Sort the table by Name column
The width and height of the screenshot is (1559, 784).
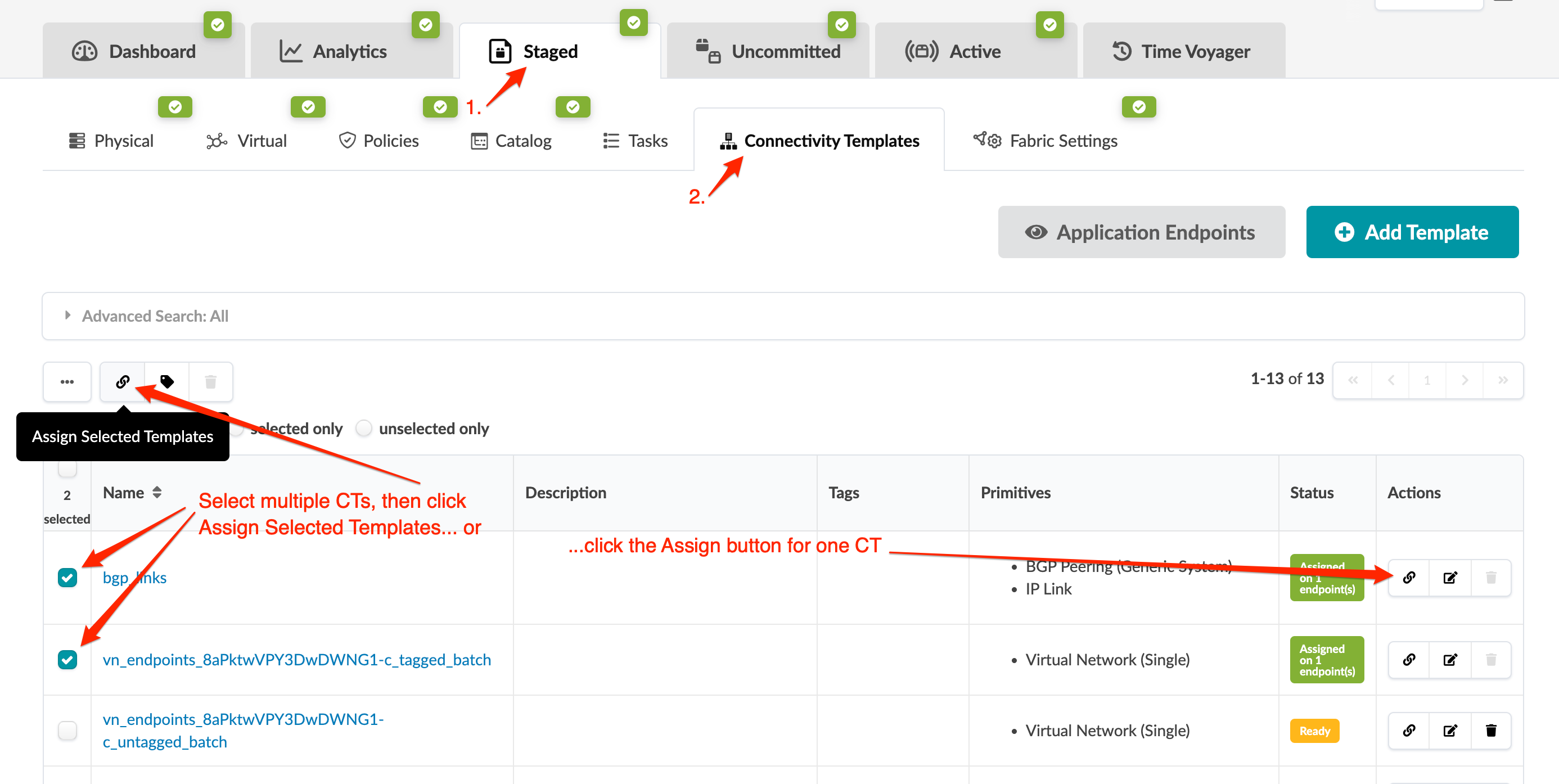(157, 492)
